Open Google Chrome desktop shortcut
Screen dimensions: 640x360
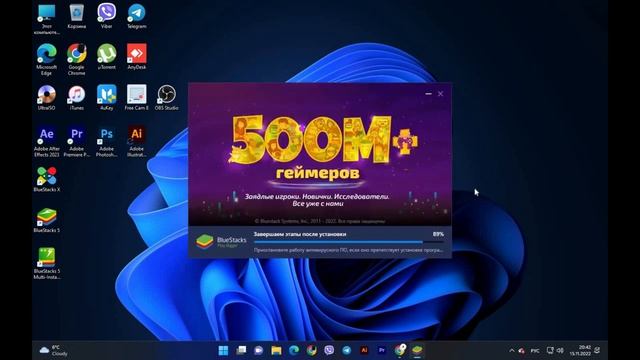(77, 60)
